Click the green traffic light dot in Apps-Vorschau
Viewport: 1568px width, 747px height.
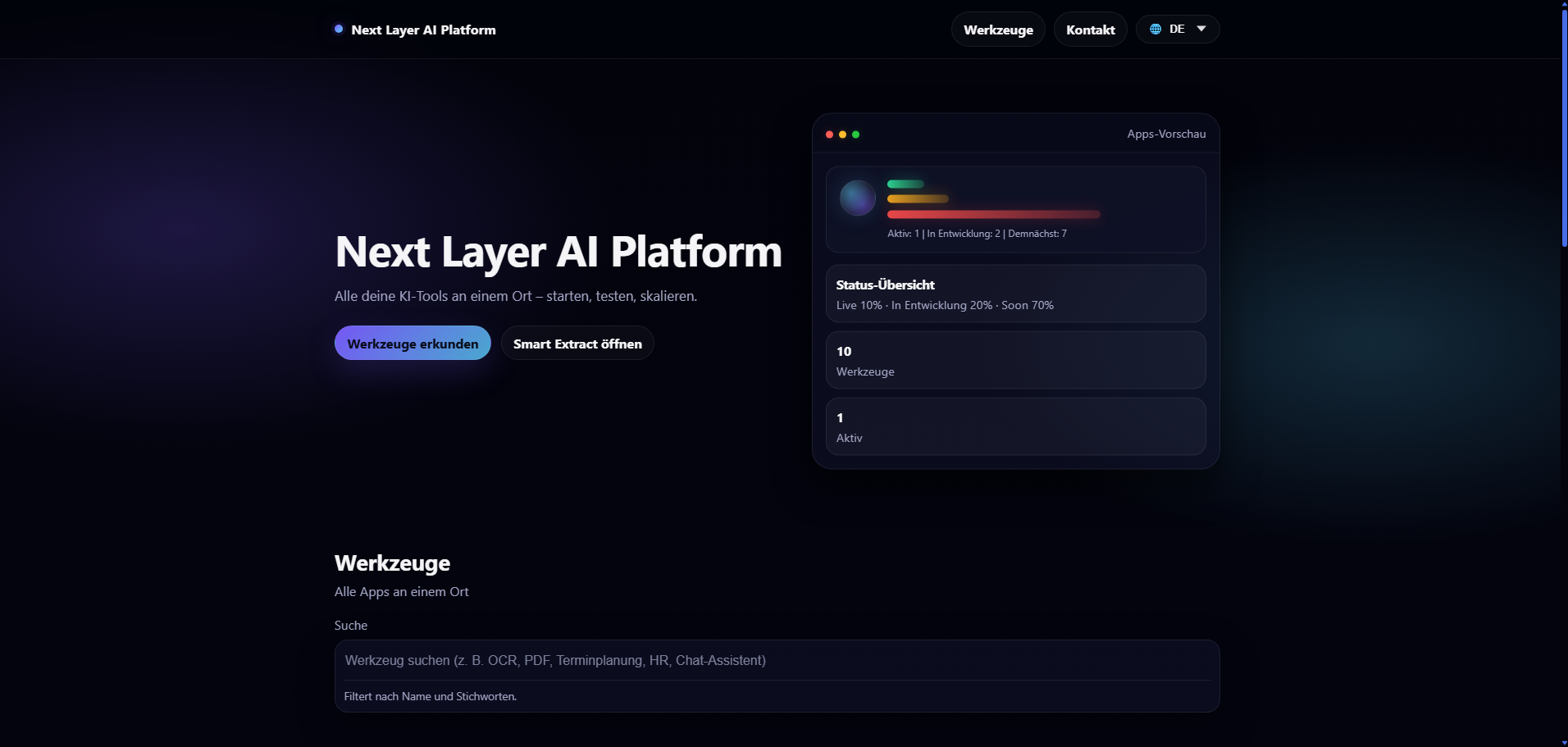point(855,134)
